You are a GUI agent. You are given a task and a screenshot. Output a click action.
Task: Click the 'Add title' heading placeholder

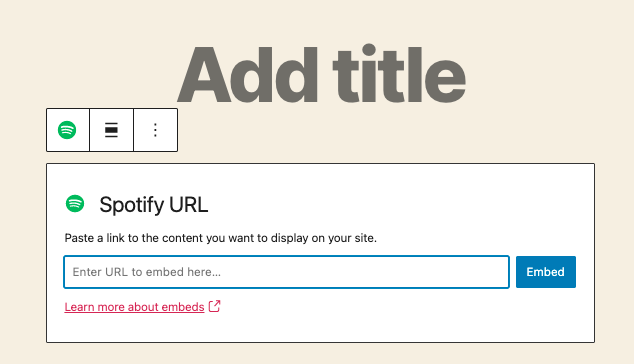(x=321, y=75)
